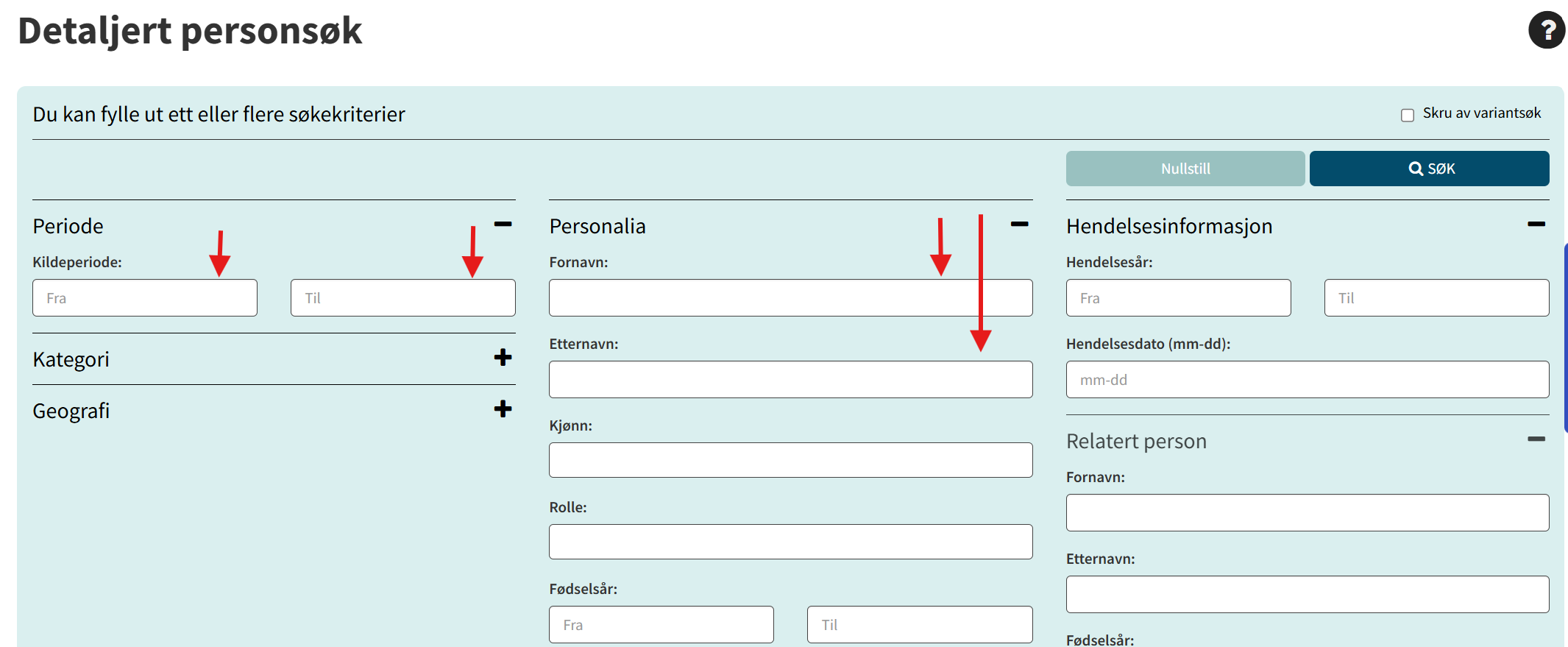Viewport: 1568px width, 647px height.
Task: Collapse the Periode section
Action: pyautogui.click(x=503, y=224)
